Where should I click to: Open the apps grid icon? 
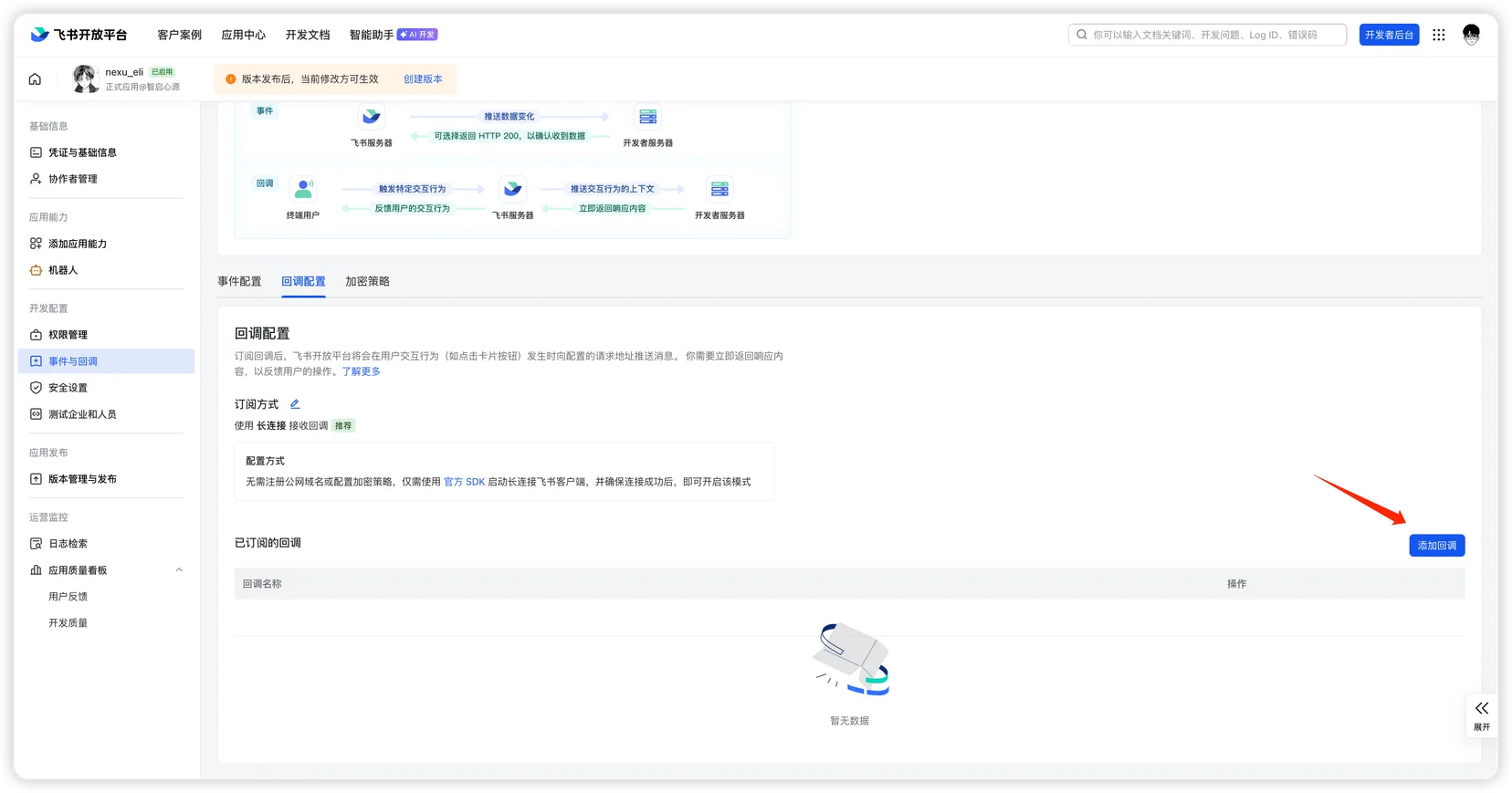coord(1439,35)
